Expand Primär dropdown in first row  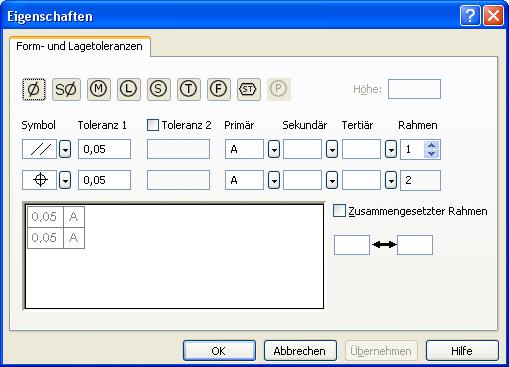(274, 149)
